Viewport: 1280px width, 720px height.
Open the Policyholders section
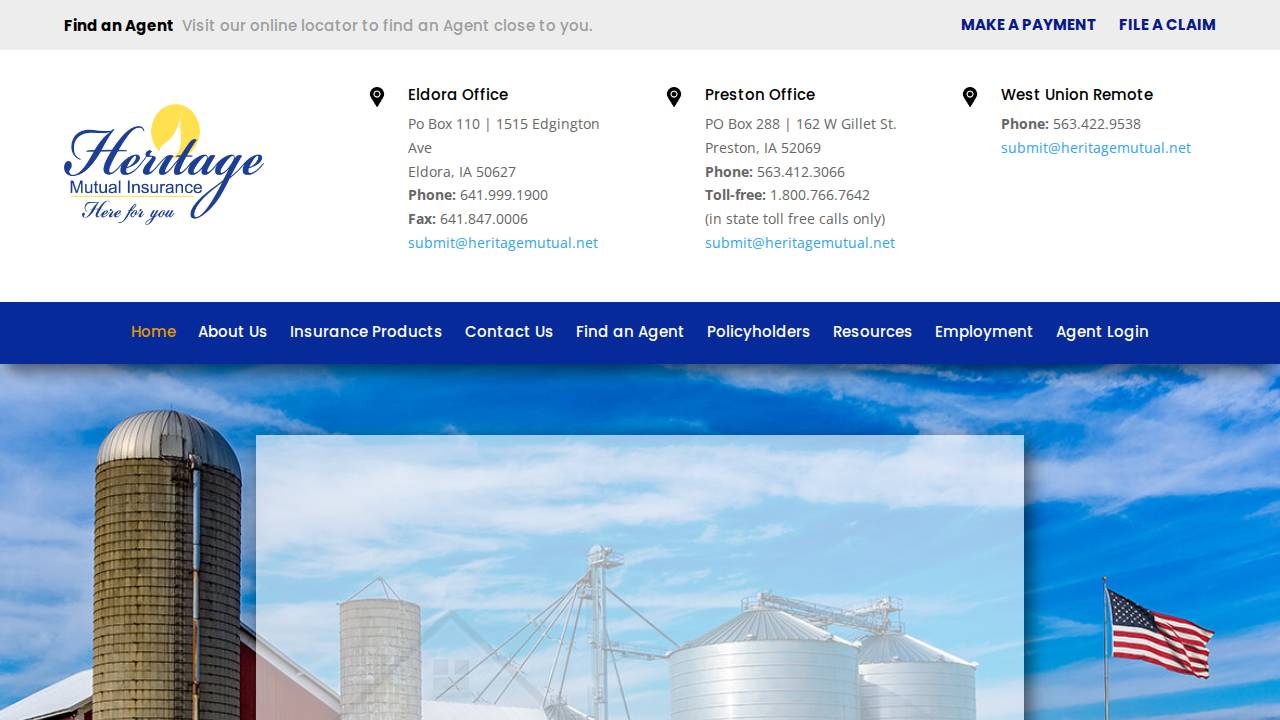758,332
